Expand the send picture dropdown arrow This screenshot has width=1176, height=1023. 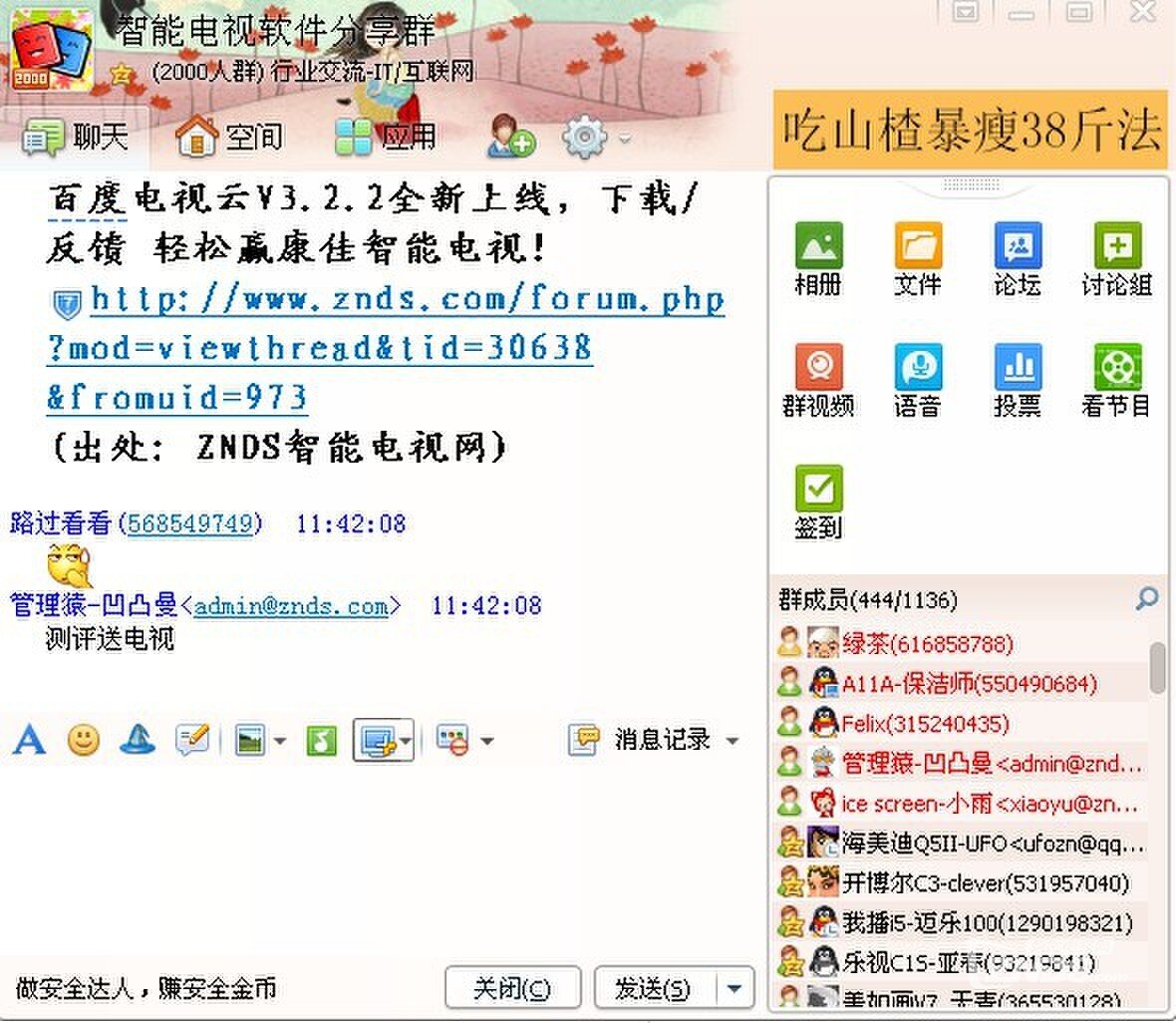pyautogui.click(x=280, y=741)
